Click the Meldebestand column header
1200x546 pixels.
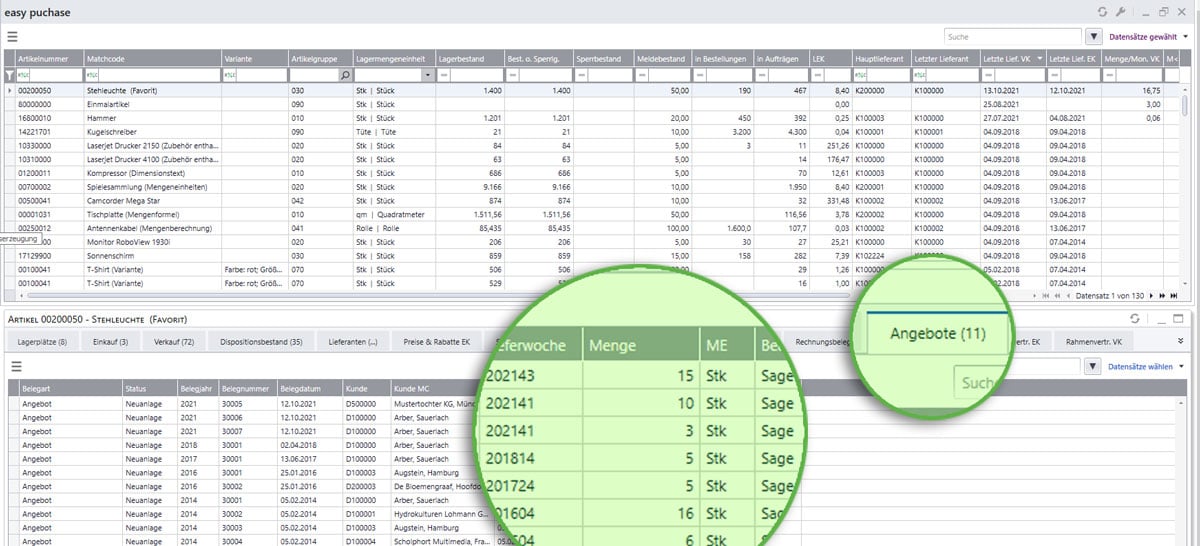pyautogui.click(x=664, y=59)
